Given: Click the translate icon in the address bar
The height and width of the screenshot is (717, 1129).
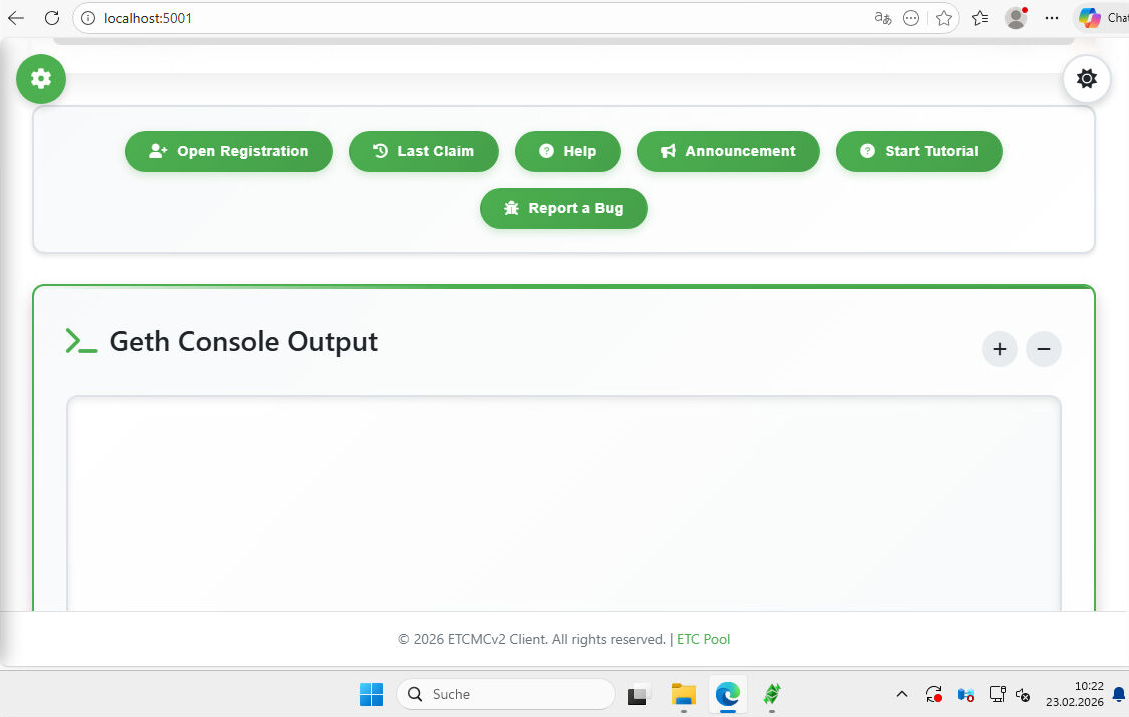Looking at the screenshot, I should [881, 18].
